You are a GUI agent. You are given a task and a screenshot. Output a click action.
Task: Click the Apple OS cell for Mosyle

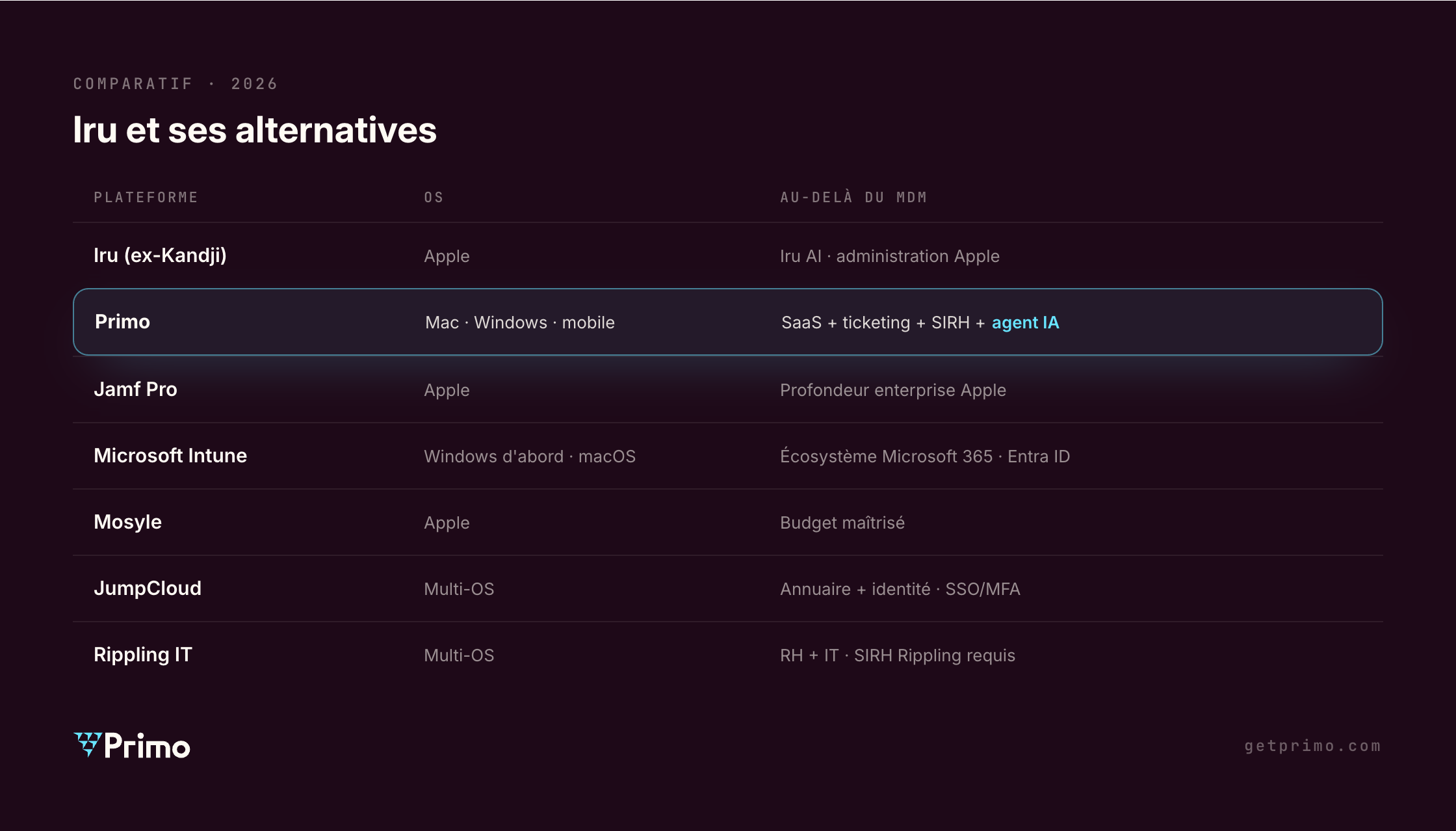pos(447,523)
